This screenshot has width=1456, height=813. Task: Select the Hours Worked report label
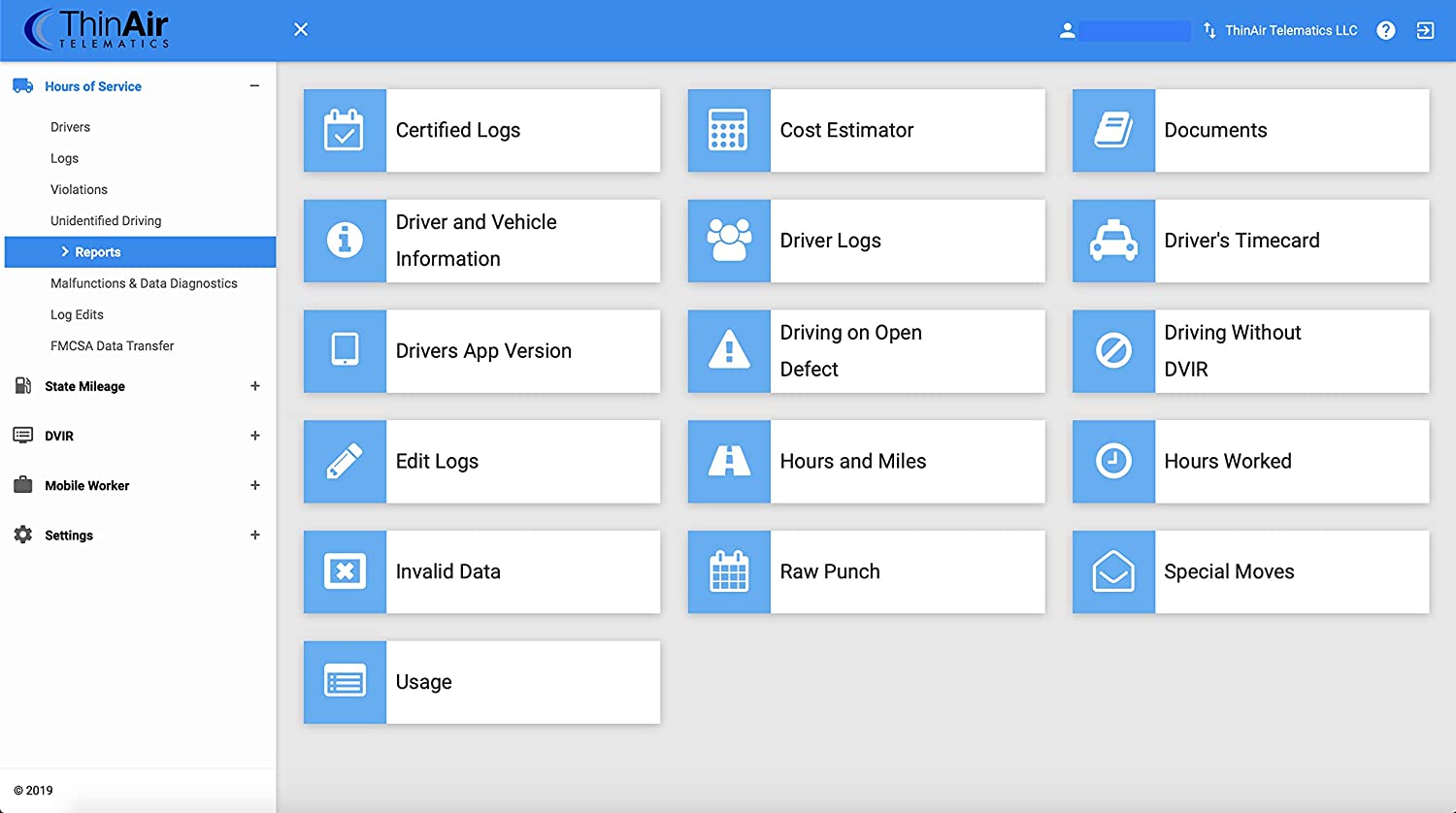[x=1228, y=461]
